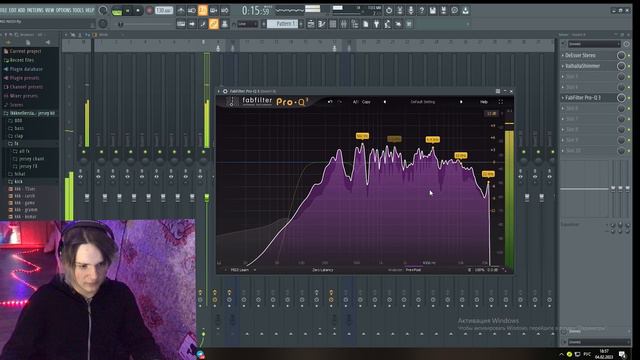Open DeEsser Stereo effect slot
Viewport: 640px width, 360px height.
click(x=580, y=55)
